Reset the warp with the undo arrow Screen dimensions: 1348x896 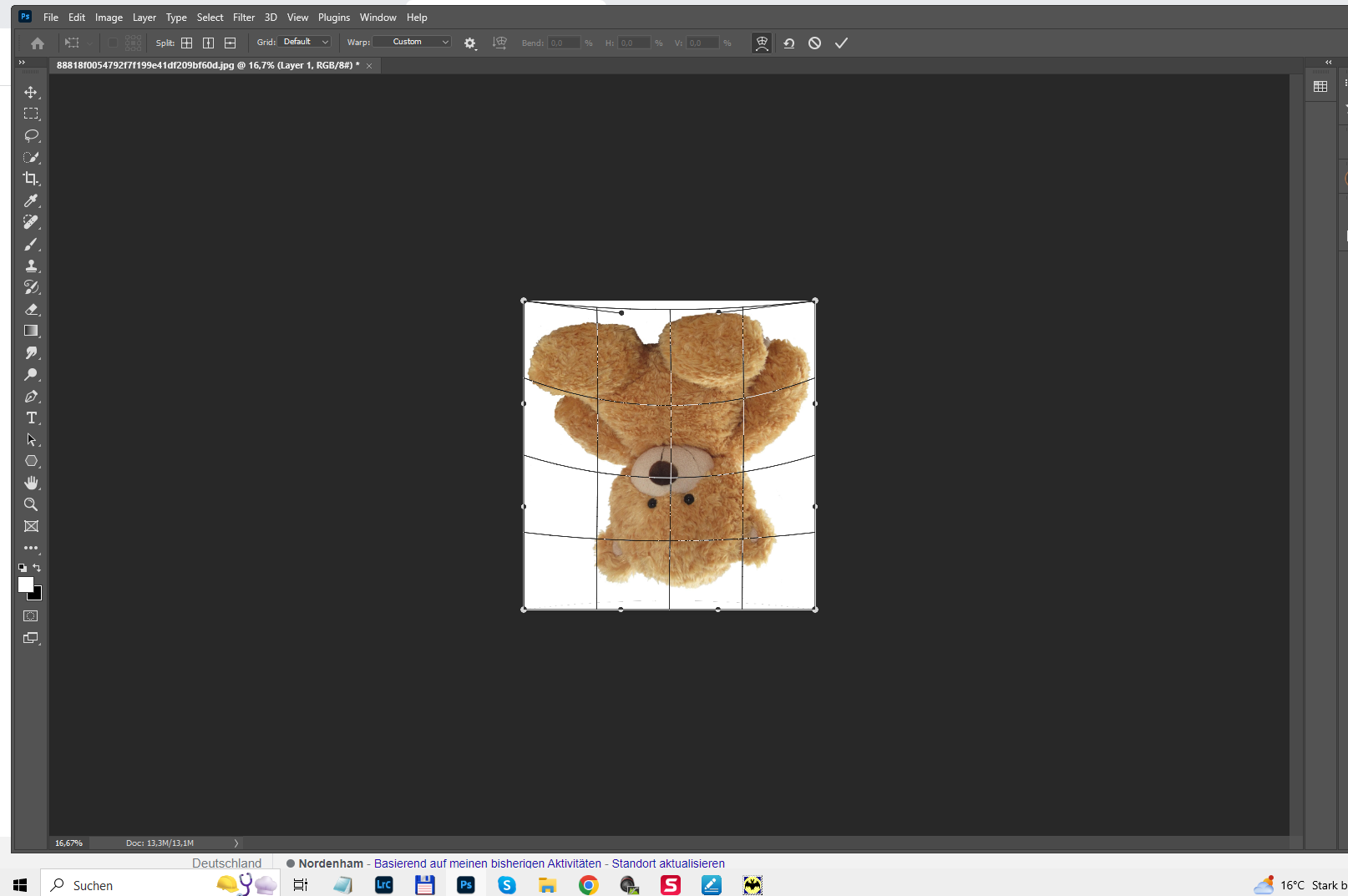point(789,43)
